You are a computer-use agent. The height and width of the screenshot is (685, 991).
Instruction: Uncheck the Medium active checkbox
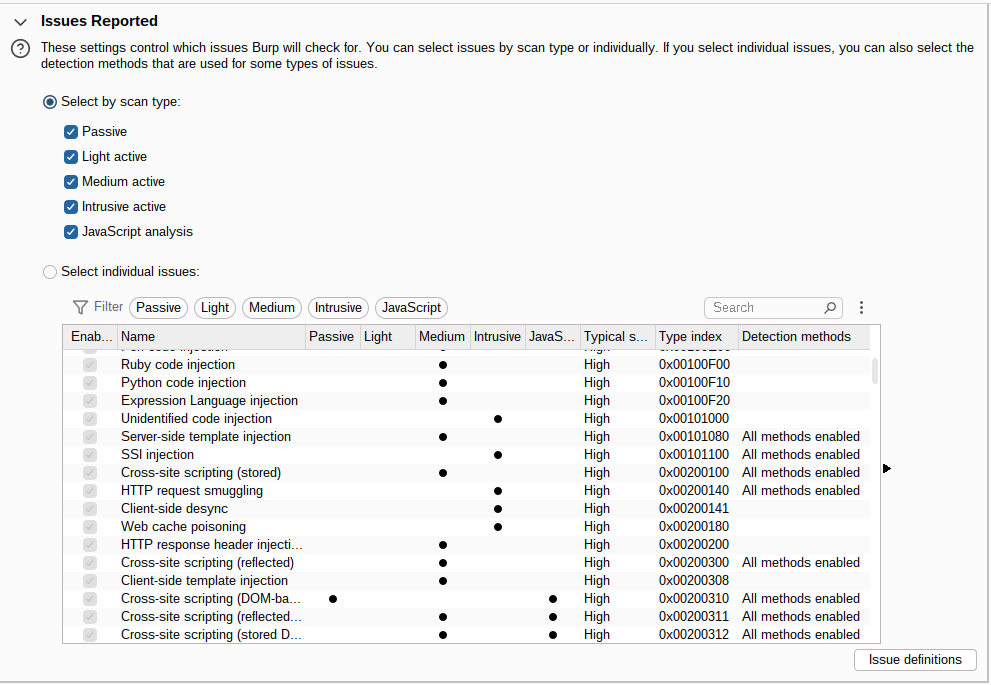coord(70,181)
